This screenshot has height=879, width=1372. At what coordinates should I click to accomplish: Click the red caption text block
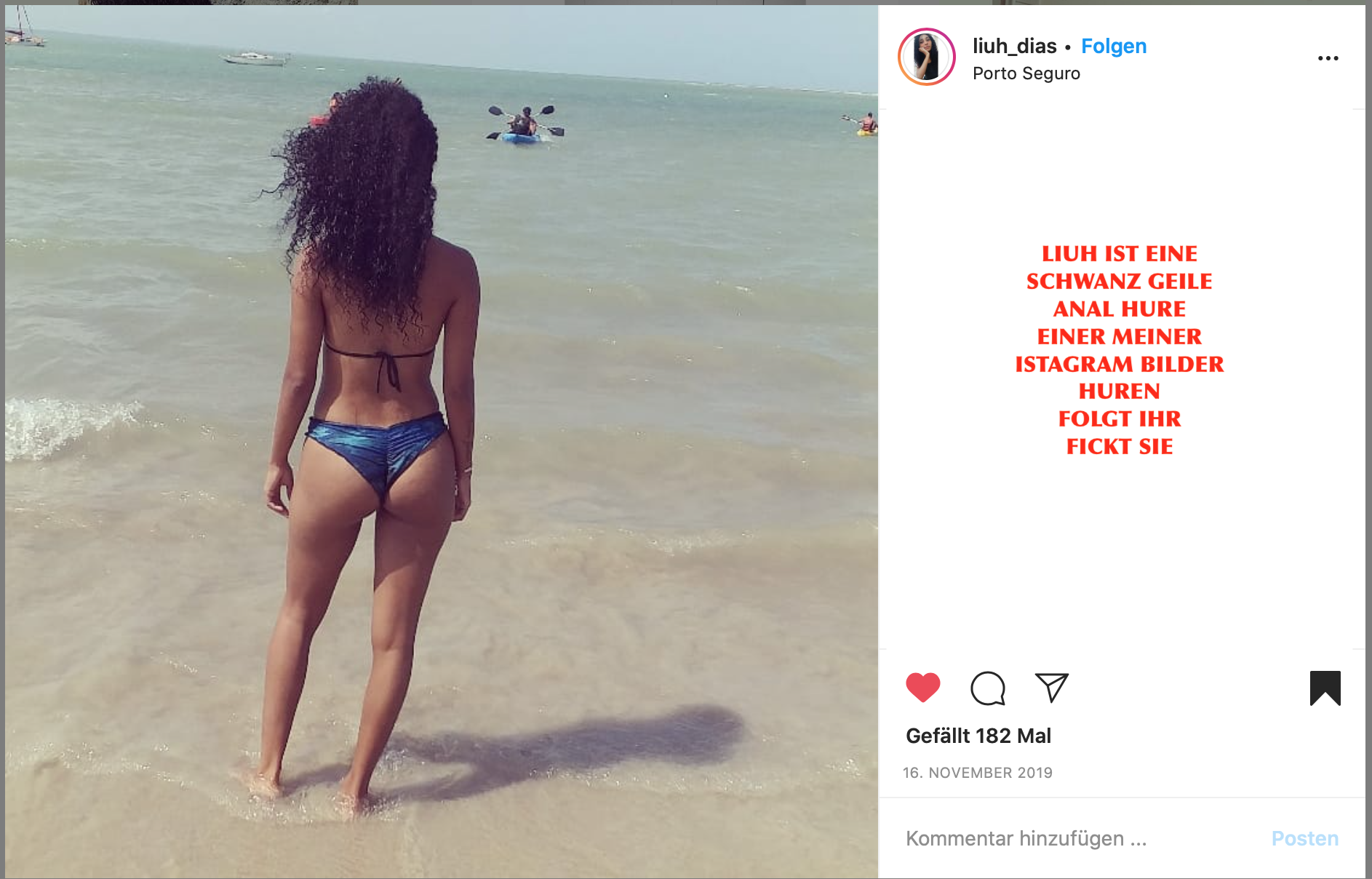click(x=1119, y=350)
